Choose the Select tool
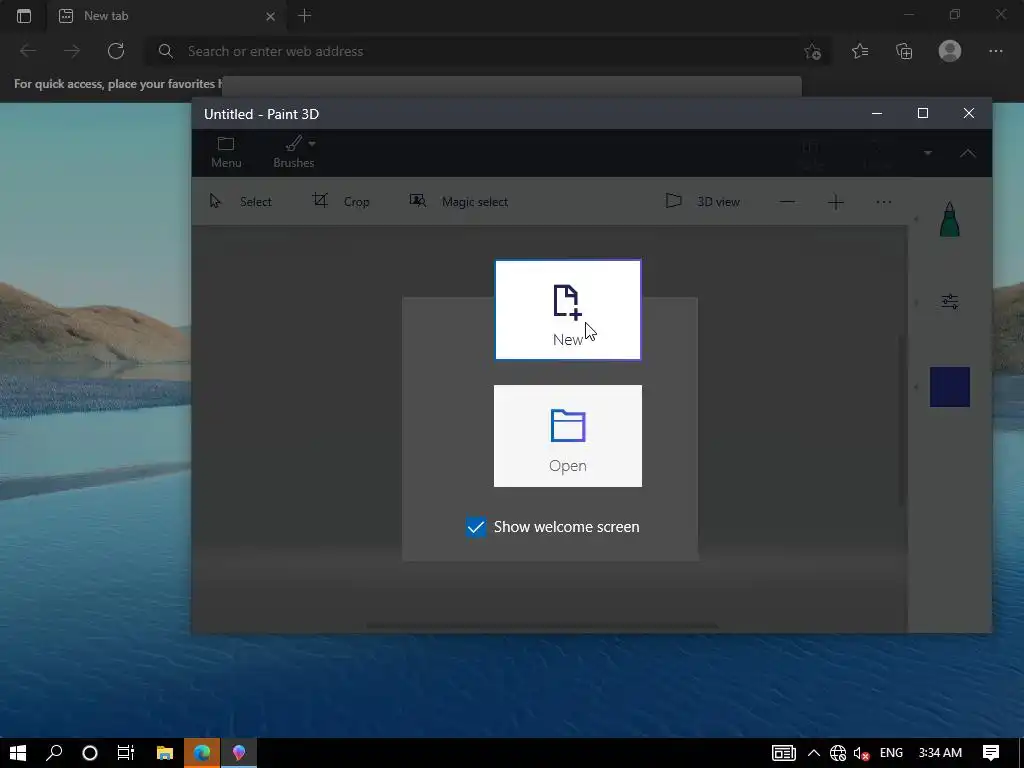Image resolution: width=1024 pixels, height=768 pixels. 240,202
